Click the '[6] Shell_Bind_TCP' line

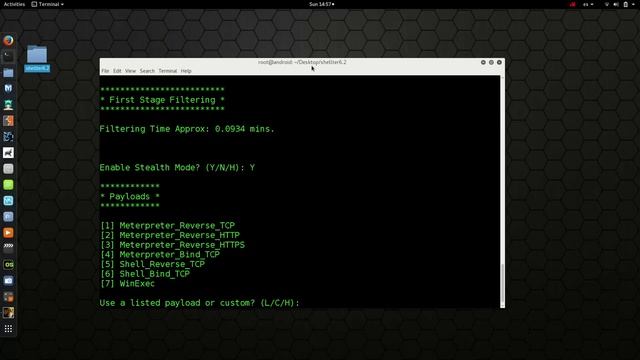(145, 274)
